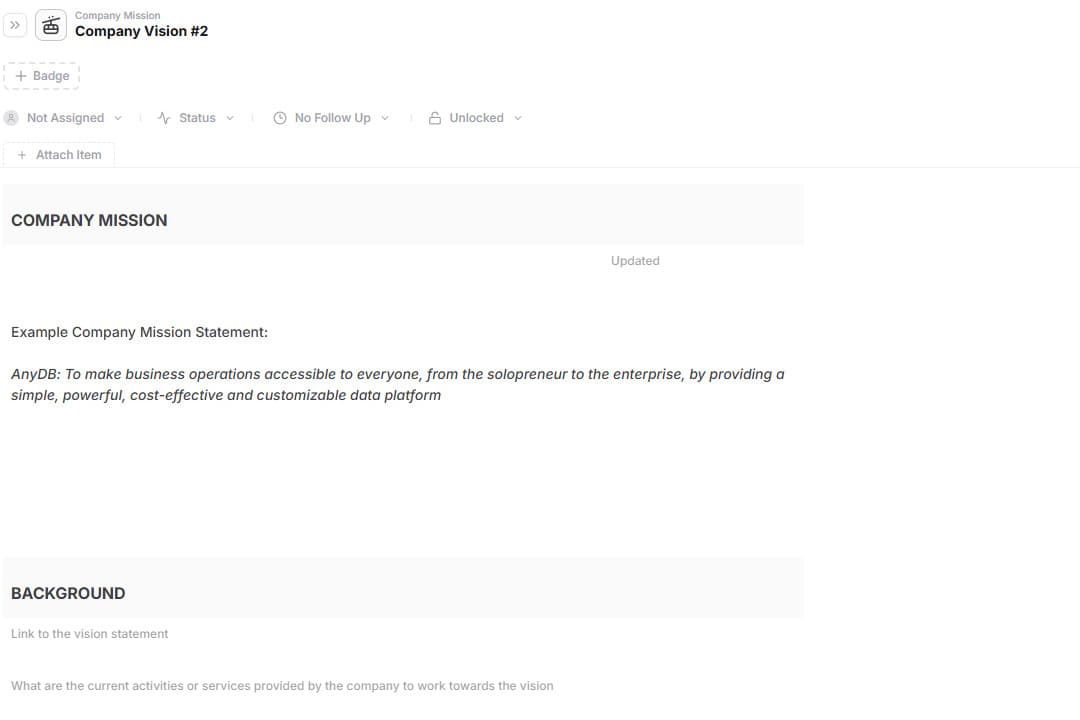This screenshot has height=720, width=1080.
Task: Click into the mission statement text
Action: tap(397, 384)
